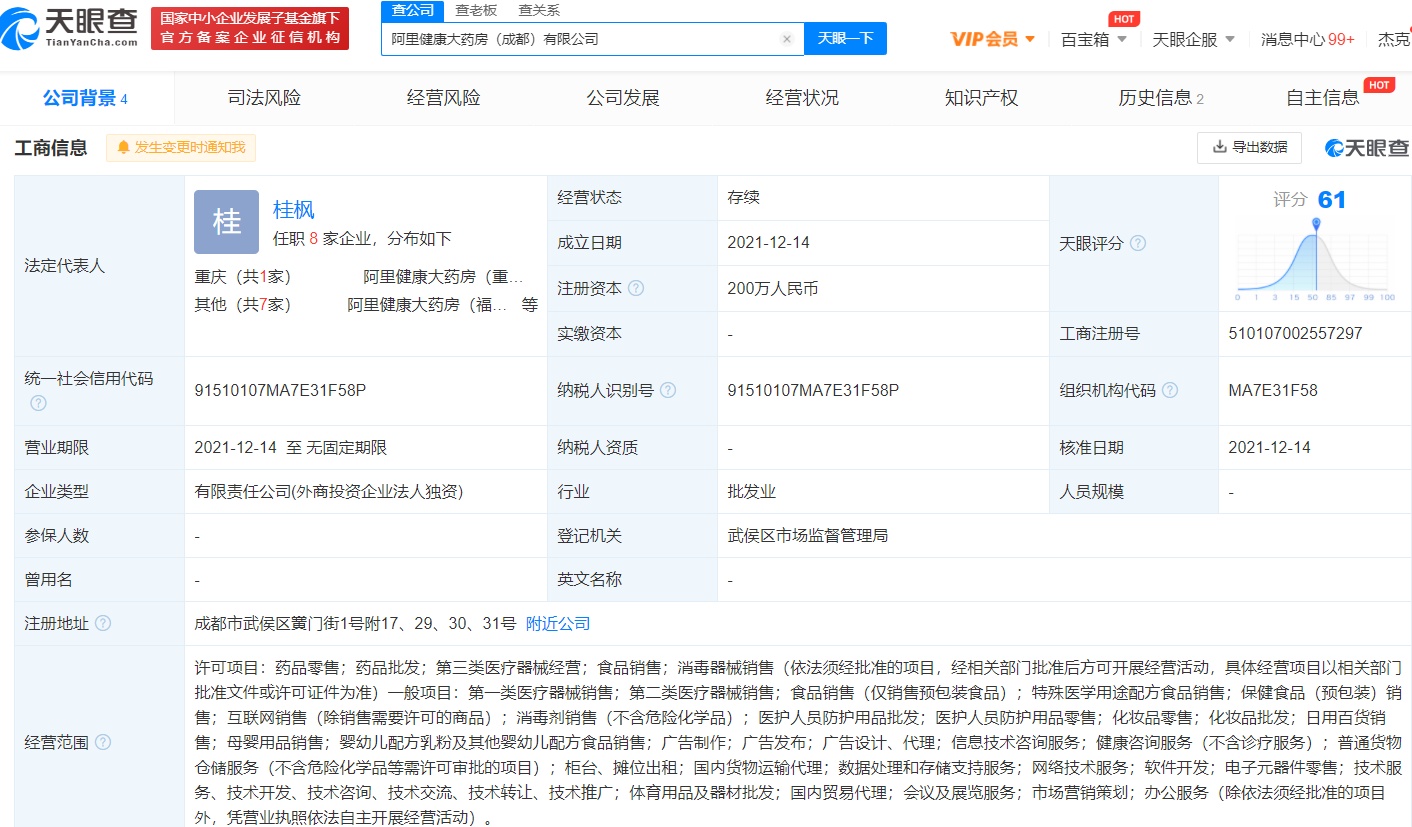1412x827 pixels.
Task: Open the 公司发展 tab
Action: [623, 98]
